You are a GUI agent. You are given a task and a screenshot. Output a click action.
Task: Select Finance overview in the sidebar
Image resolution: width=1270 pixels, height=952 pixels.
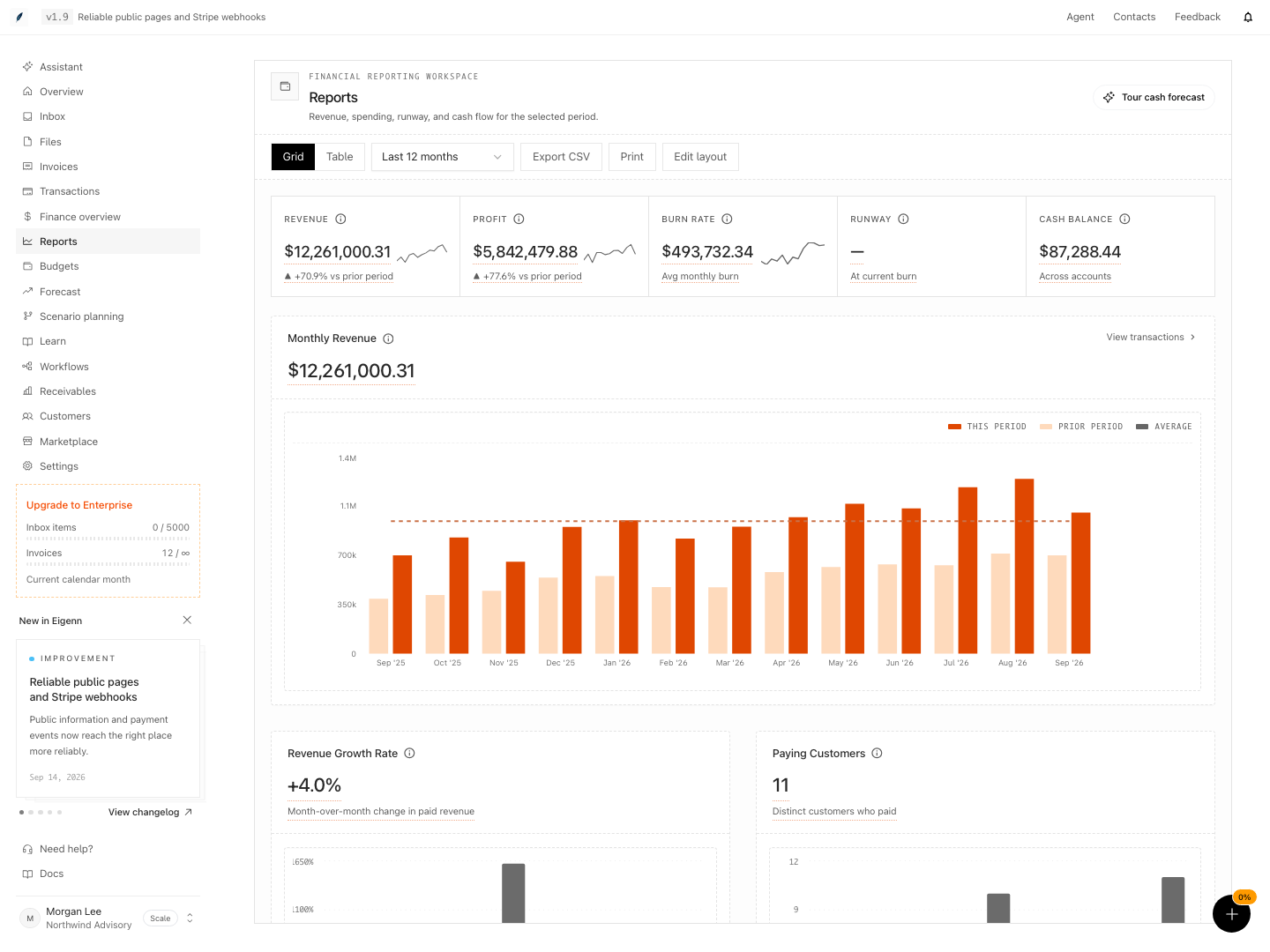108,217
